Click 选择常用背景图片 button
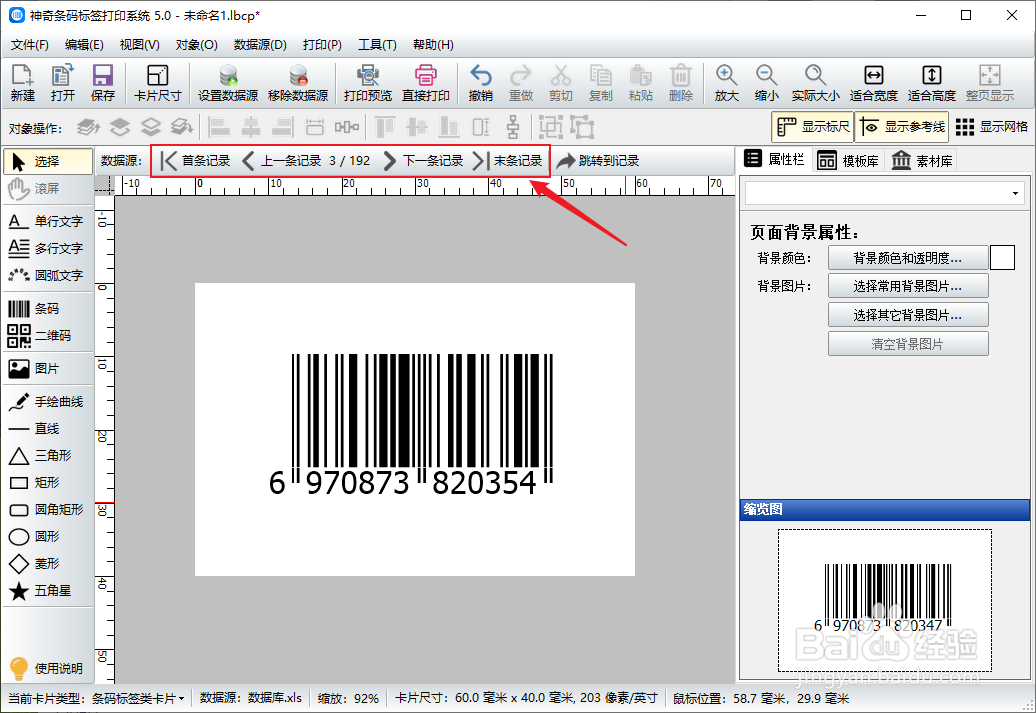 (908, 286)
